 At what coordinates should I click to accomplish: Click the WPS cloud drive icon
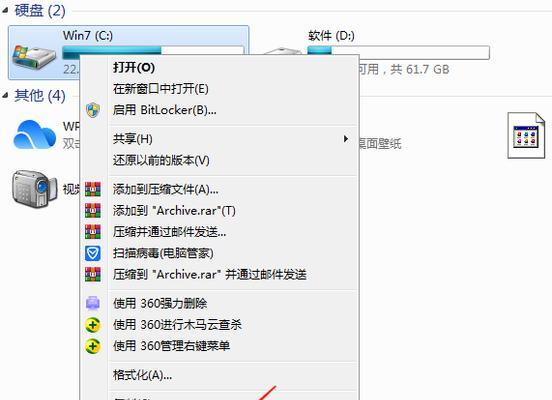pos(34,135)
